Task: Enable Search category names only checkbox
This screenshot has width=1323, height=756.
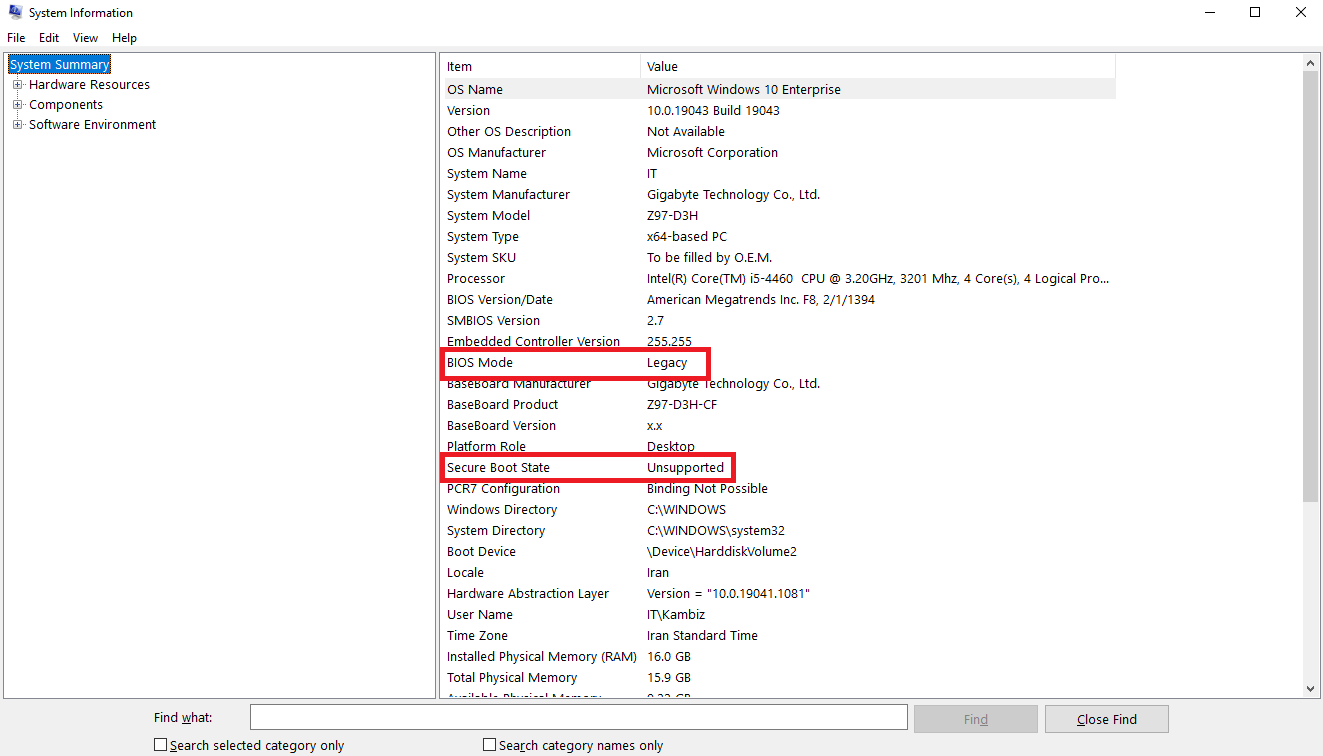Action: (x=489, y=745)
